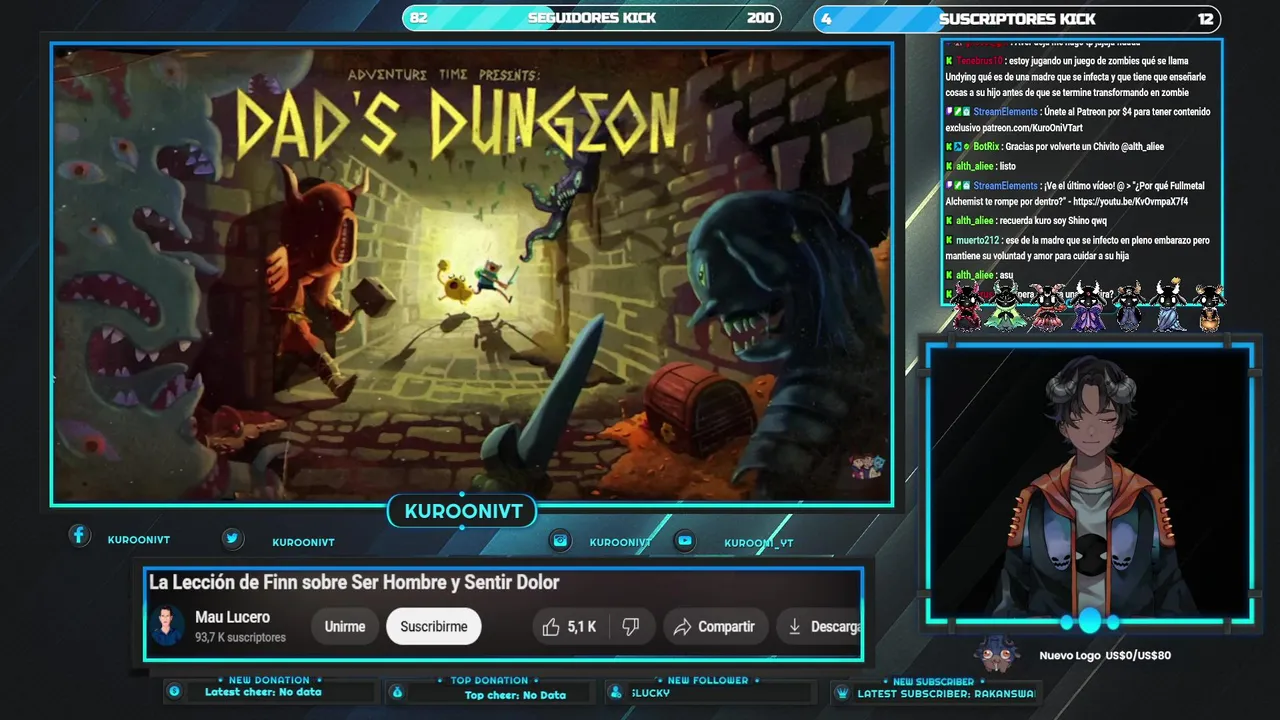Click the Unirme button

click(345, 627)
